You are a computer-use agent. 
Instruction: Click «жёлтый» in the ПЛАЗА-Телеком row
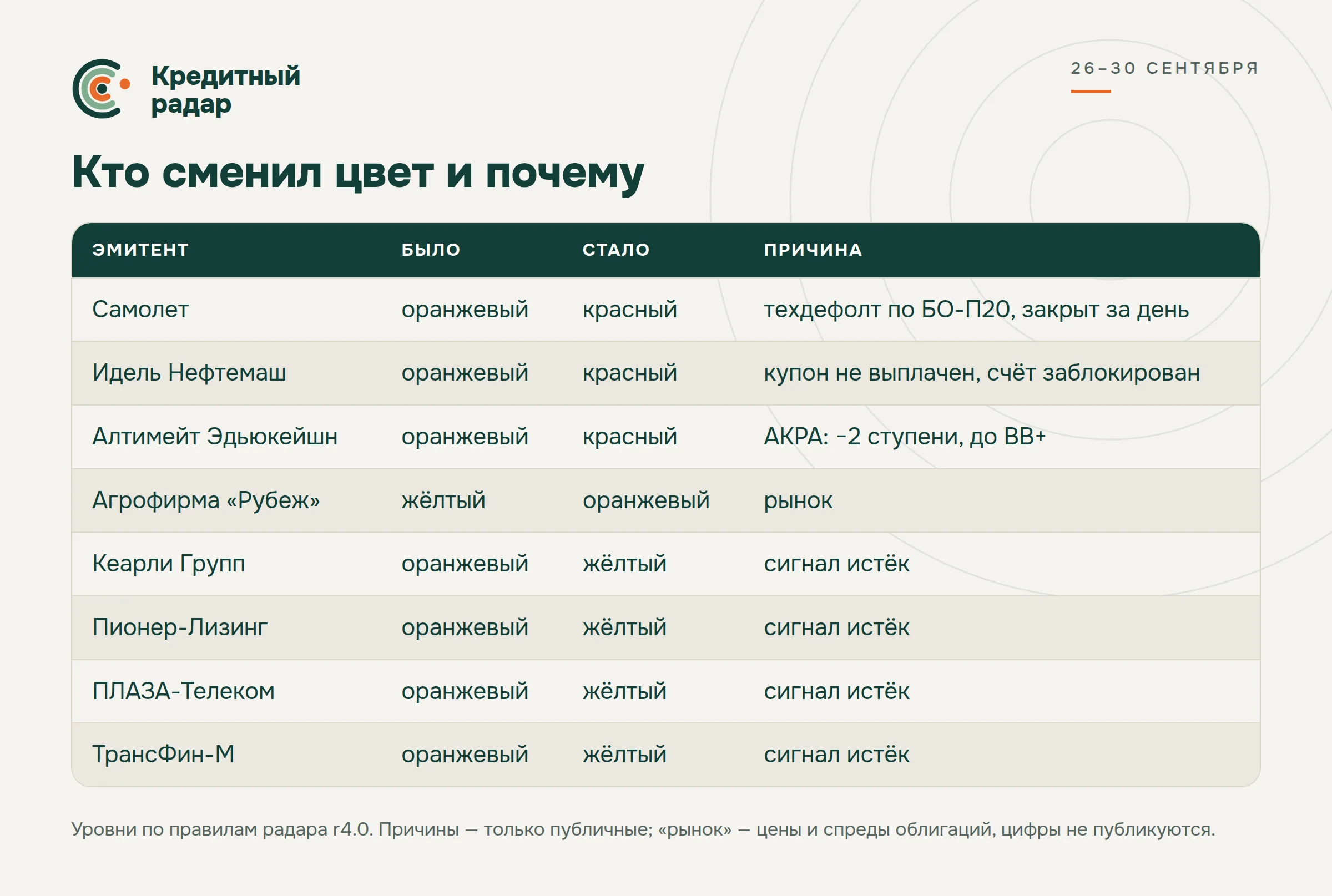(x=625, y=691)
